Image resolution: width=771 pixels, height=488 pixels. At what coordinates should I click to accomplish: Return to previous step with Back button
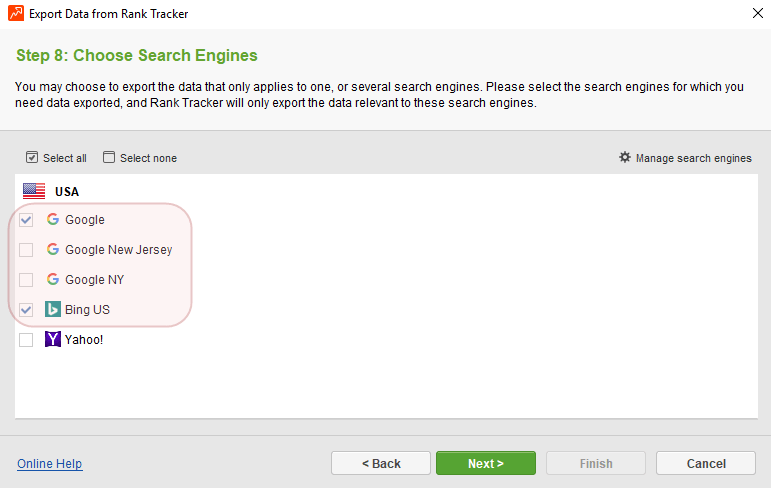pyautogui.click(x=381, y=463)
